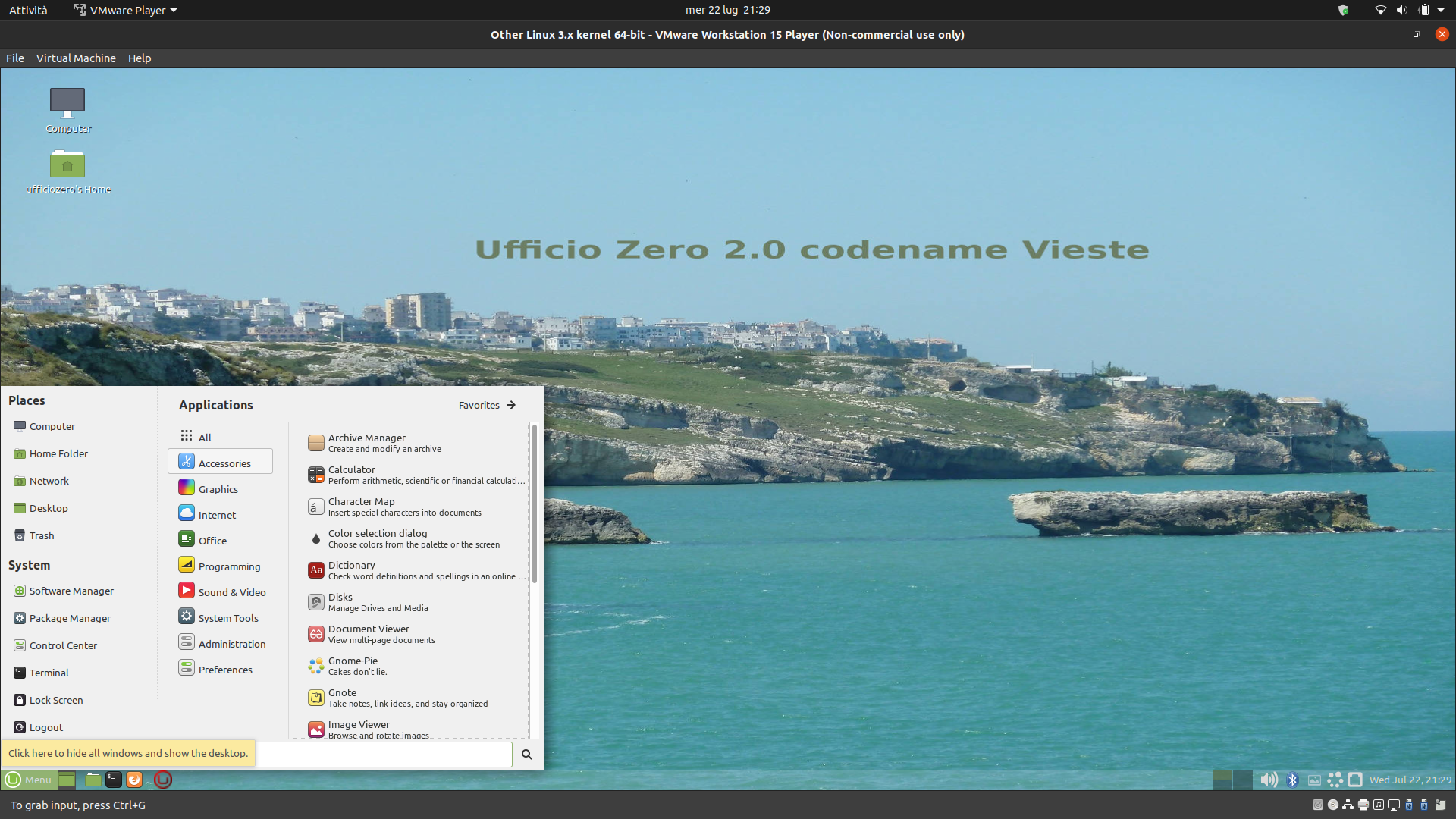Switch to Favorites view arrow
1456x819 pixels.
coord(510,405)
